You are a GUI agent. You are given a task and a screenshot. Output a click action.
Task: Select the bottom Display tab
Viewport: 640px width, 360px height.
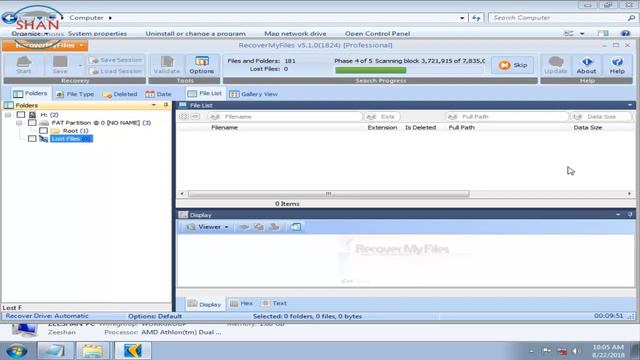click(x=204, y=304)
